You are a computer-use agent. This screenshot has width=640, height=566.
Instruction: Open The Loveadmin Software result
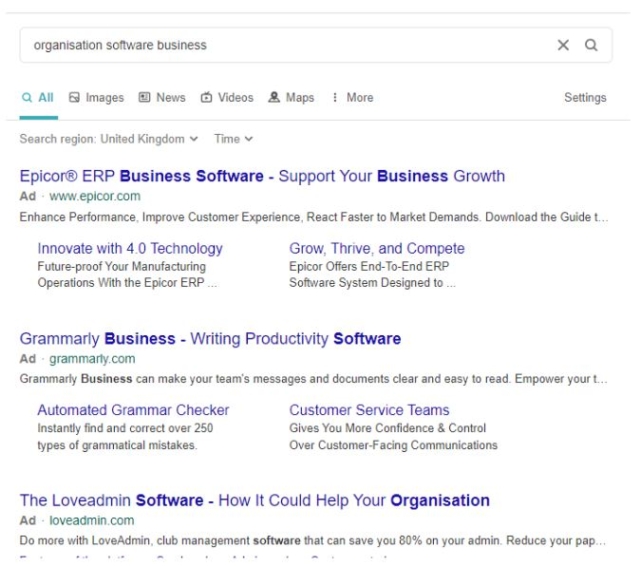pos(254,500)
